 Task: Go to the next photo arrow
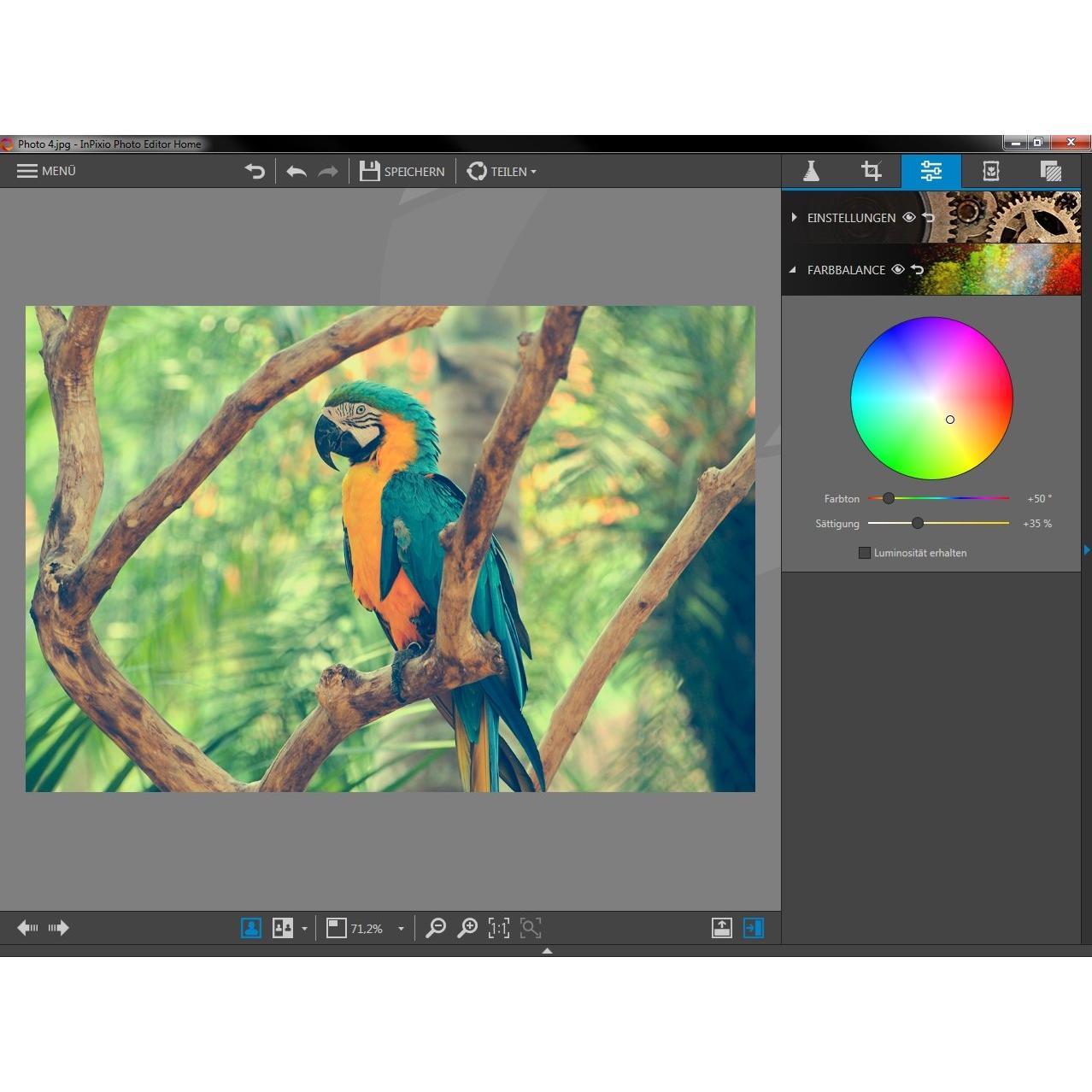tap(59, 928)
